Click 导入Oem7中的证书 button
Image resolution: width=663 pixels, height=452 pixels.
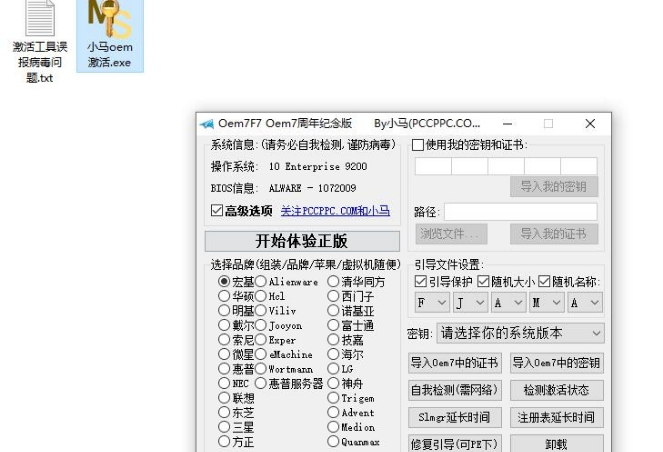click(455, 363)
